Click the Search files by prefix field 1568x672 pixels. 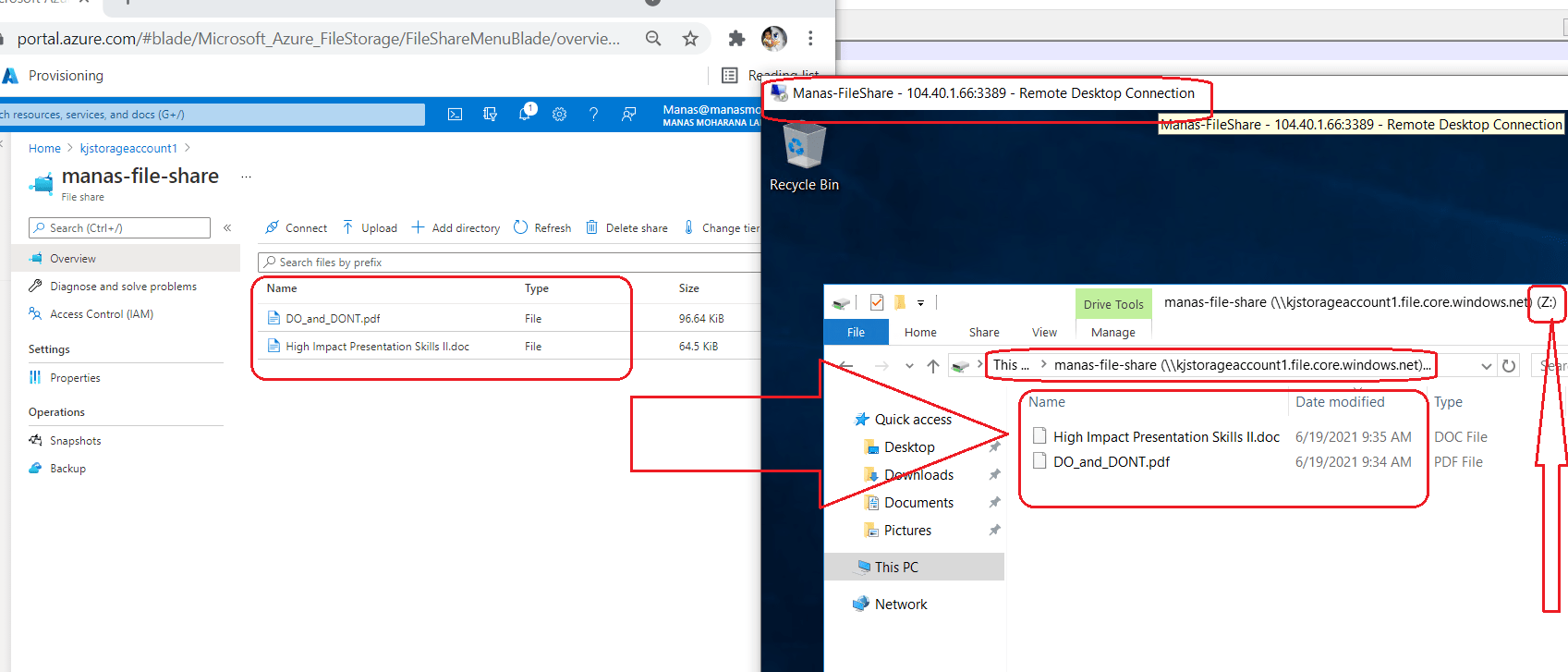(509, 263)
